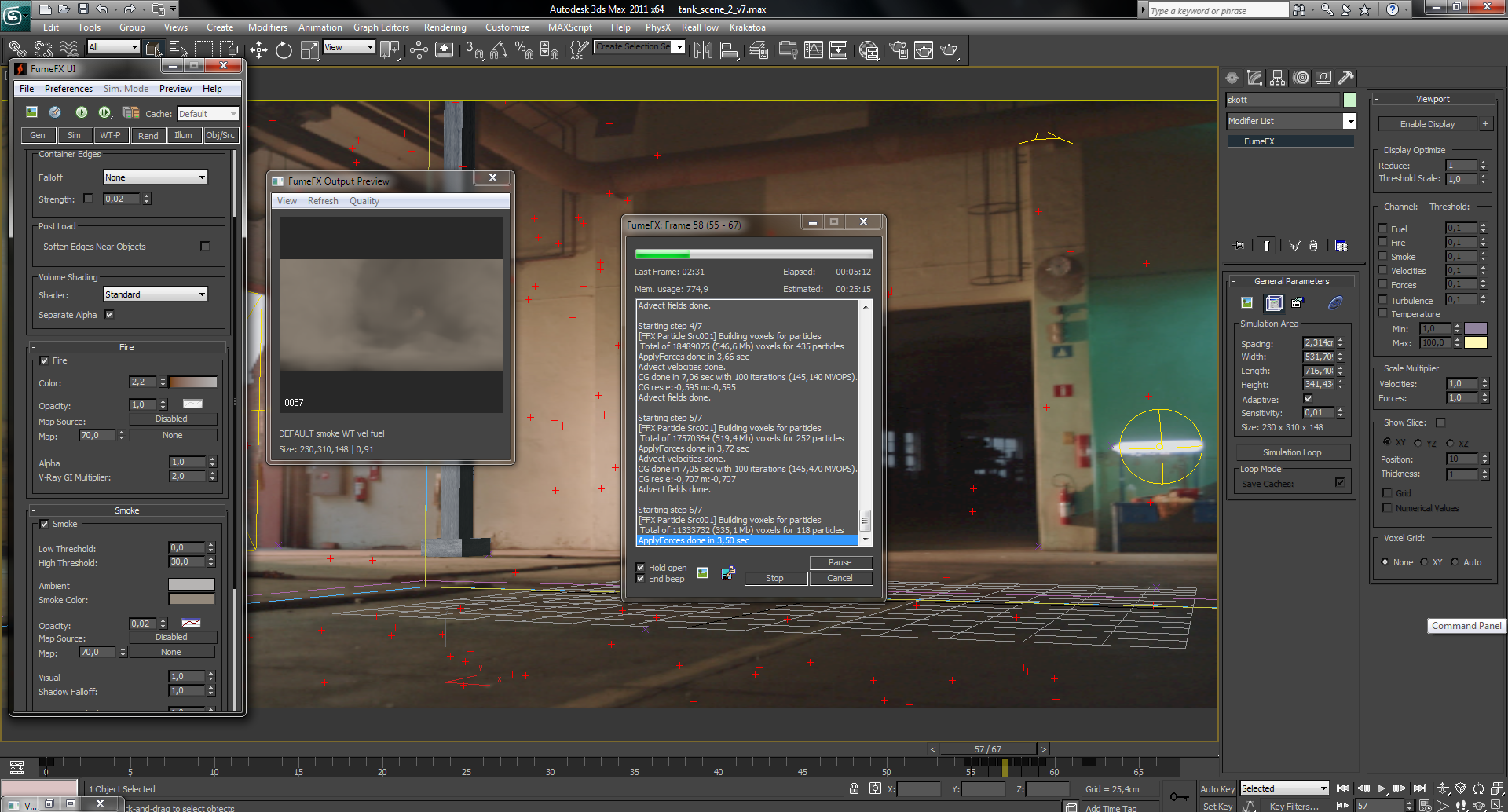
Task: Go to start of timeline
Action: (x=1343, y=788)
